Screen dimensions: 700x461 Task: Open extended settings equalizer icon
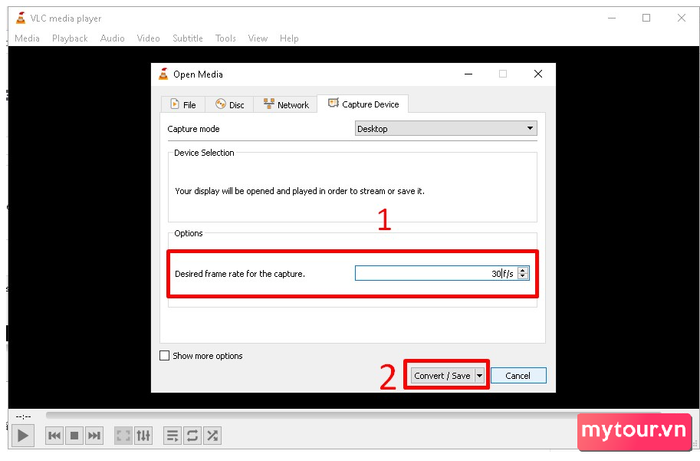pyautogui.click(x=143, y=435)
